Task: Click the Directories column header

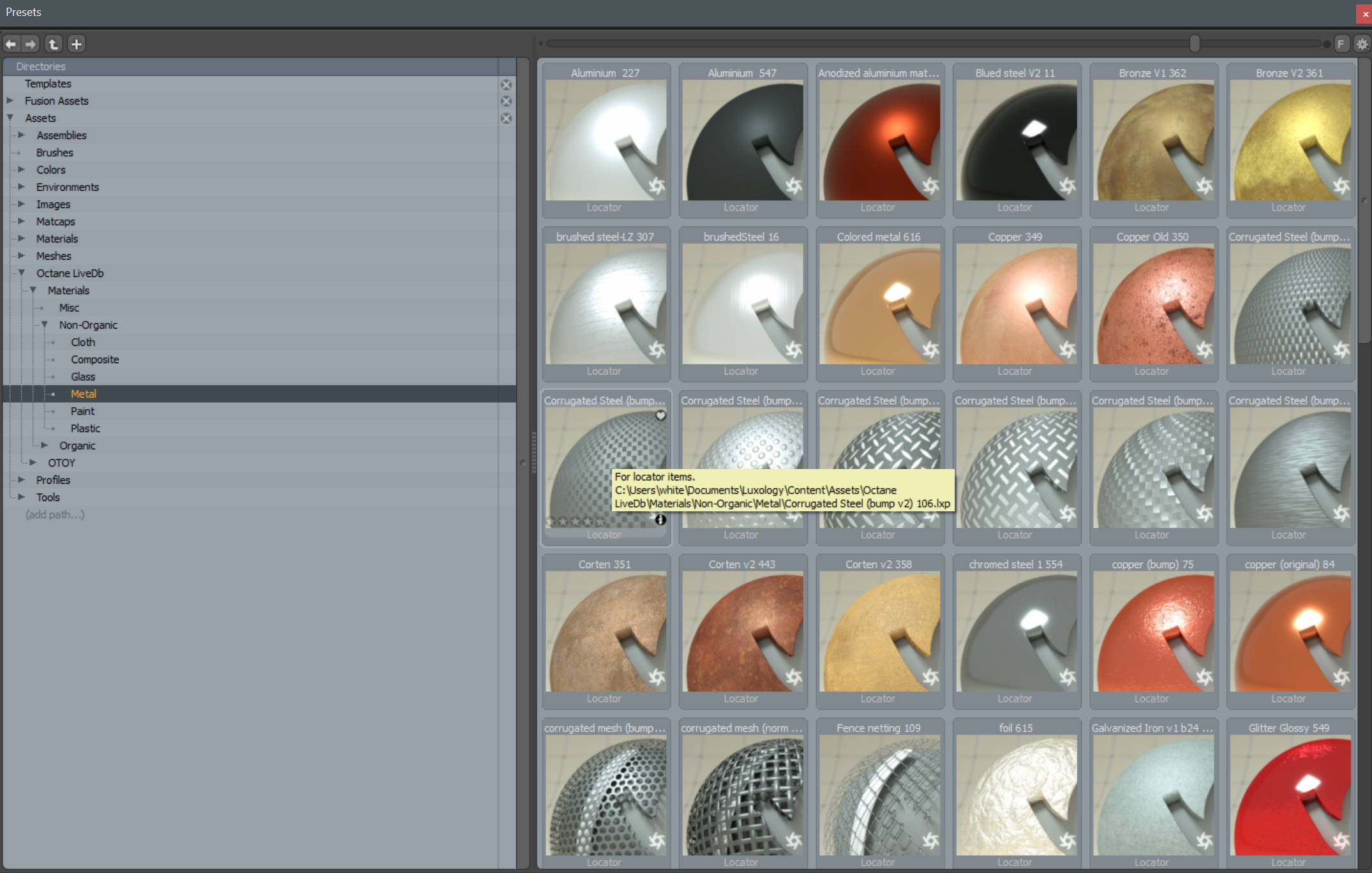Action: pos(41,66)
